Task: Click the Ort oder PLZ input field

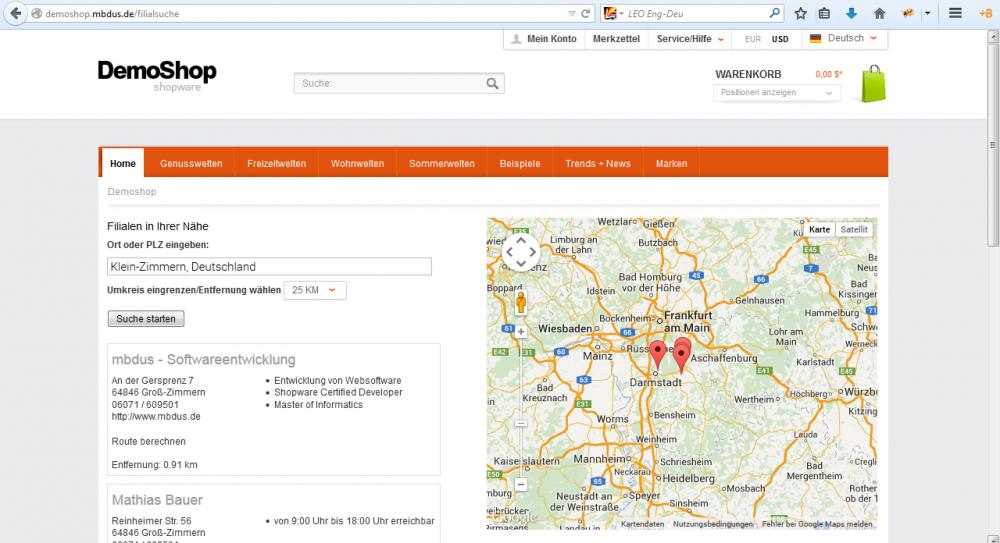Action: (269, 267)
